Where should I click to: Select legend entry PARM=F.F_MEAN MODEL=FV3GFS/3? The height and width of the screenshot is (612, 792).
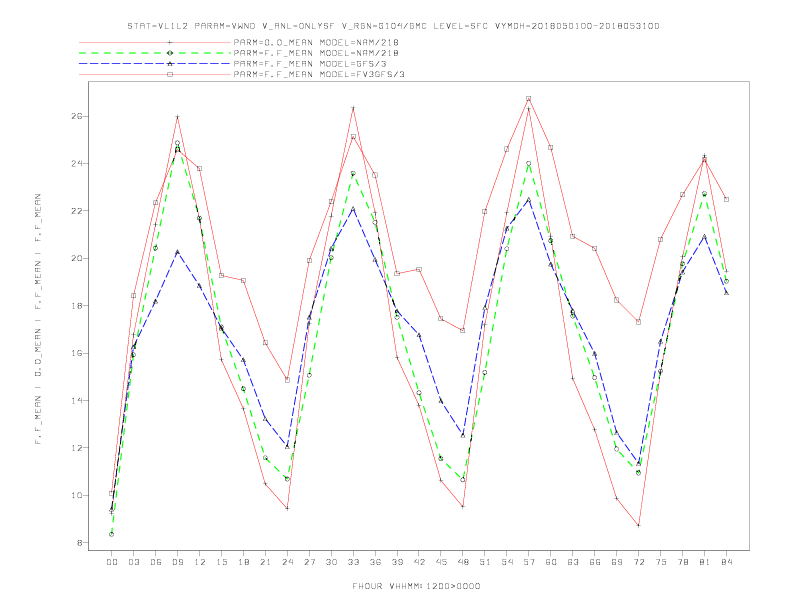319,74
